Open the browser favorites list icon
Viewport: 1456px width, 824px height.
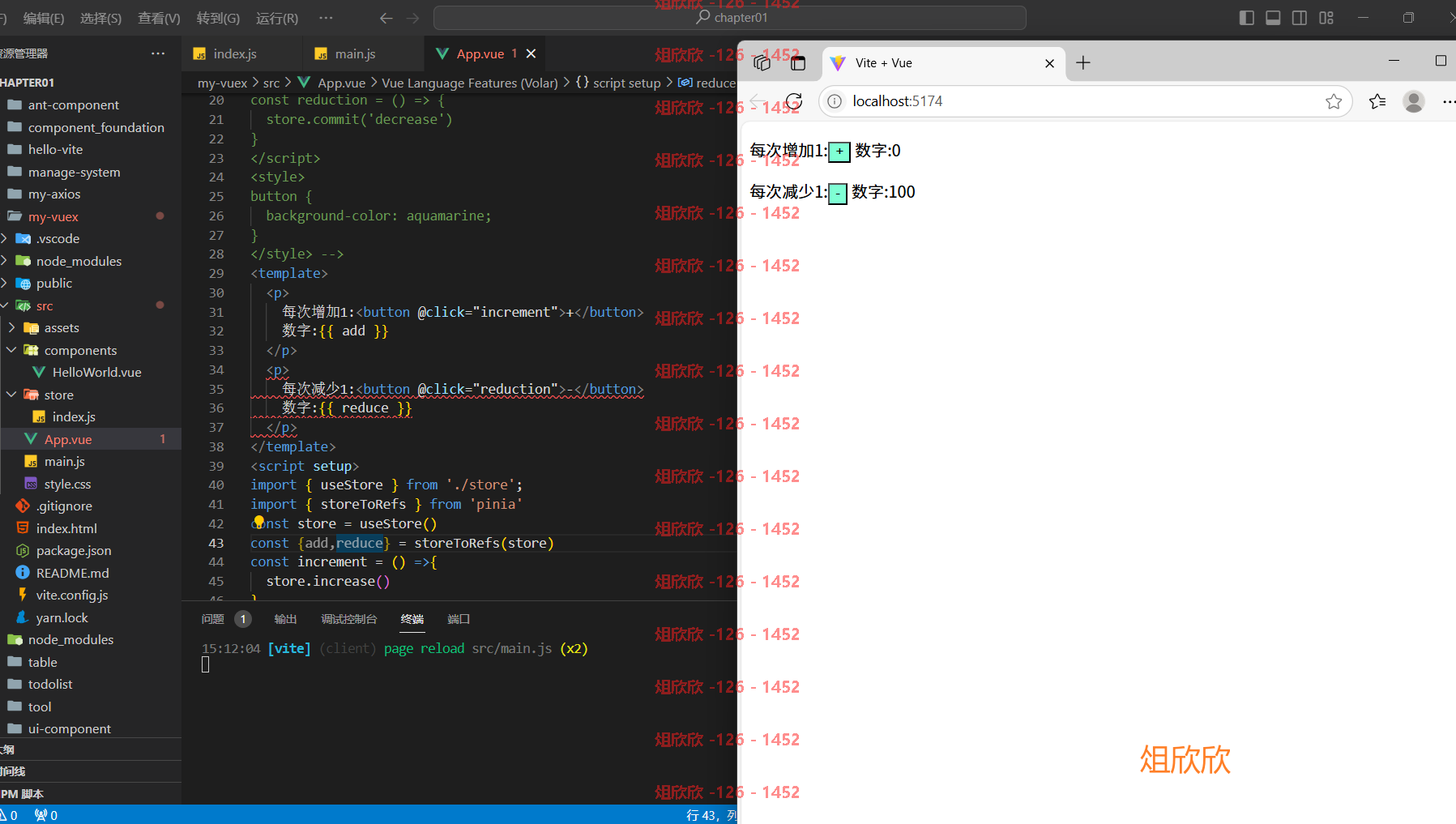[x=1377, y=101]
